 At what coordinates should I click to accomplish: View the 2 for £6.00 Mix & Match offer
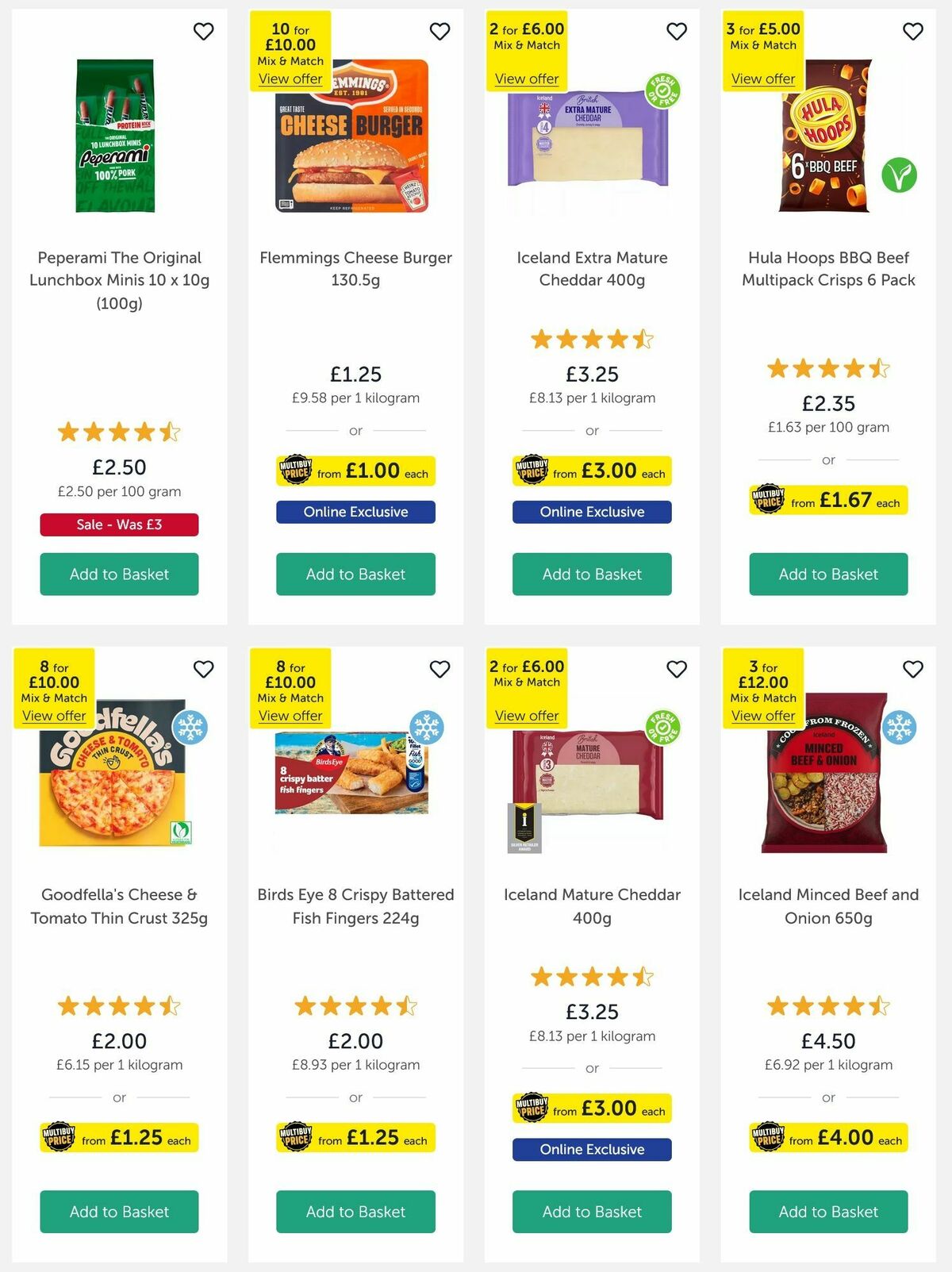click(x=527, y=79)
